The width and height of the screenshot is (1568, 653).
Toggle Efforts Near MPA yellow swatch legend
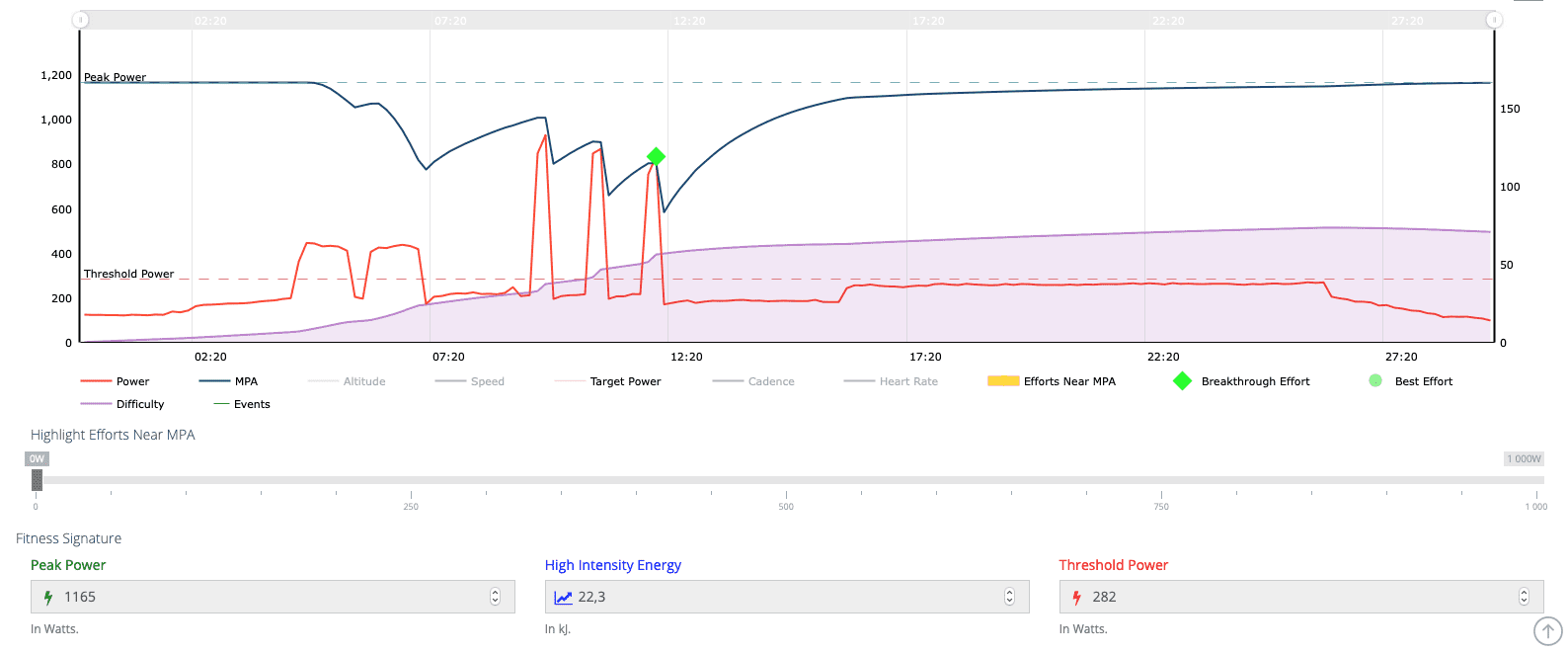click(x=1003, y=381)
